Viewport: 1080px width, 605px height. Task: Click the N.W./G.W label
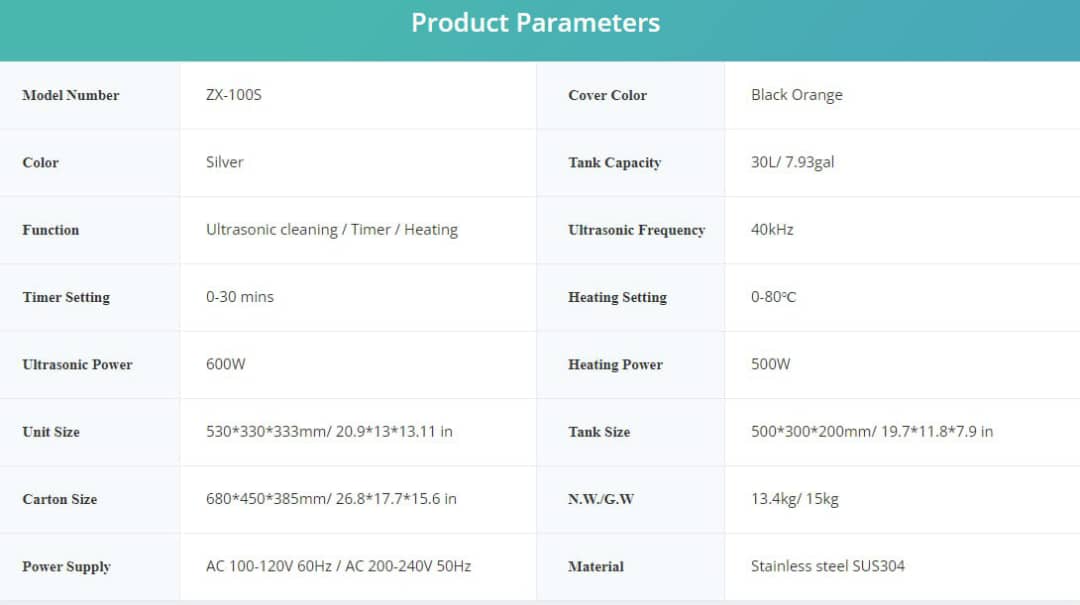pyautogui.click(x=601, y=499)
